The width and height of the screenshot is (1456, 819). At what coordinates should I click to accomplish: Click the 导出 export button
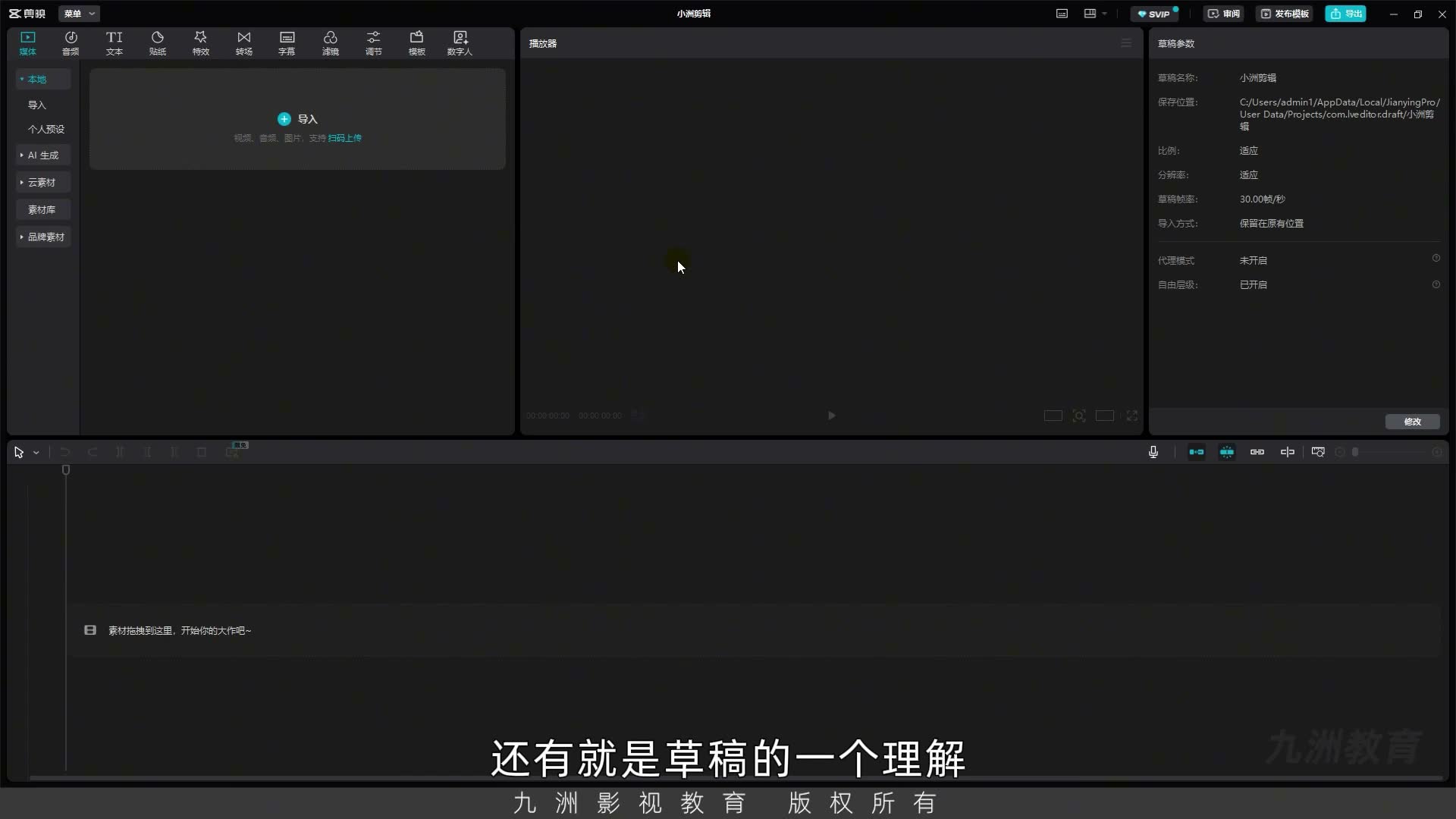tap(1345, 14)
